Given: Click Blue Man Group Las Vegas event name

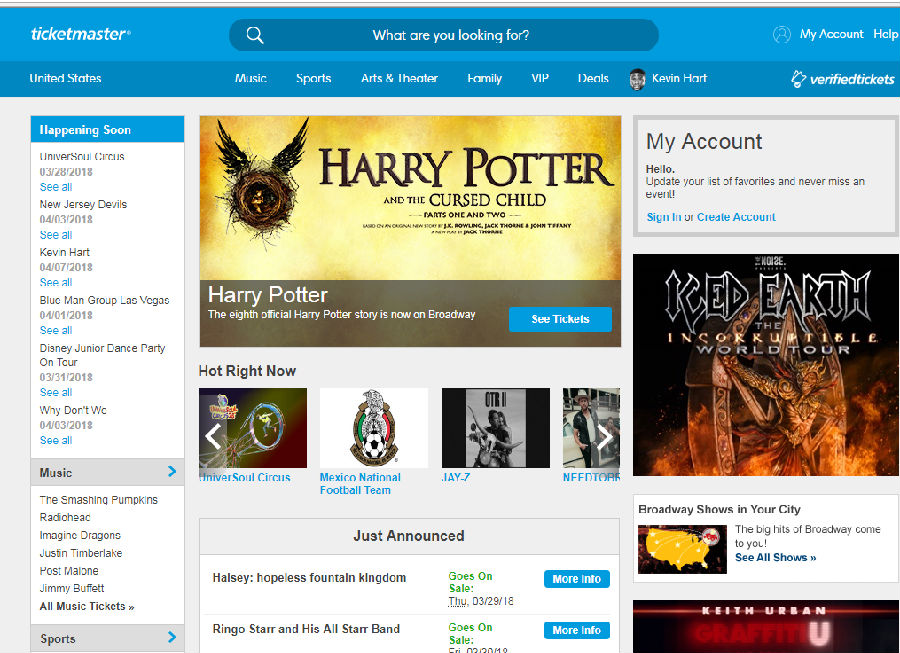Looking at the screenshot, I should 104,300.
